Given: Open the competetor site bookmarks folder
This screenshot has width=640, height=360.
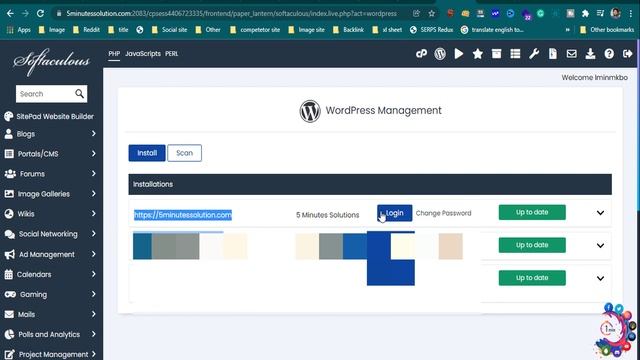Looking at the screenshot, I should click(x=255, y=30).
